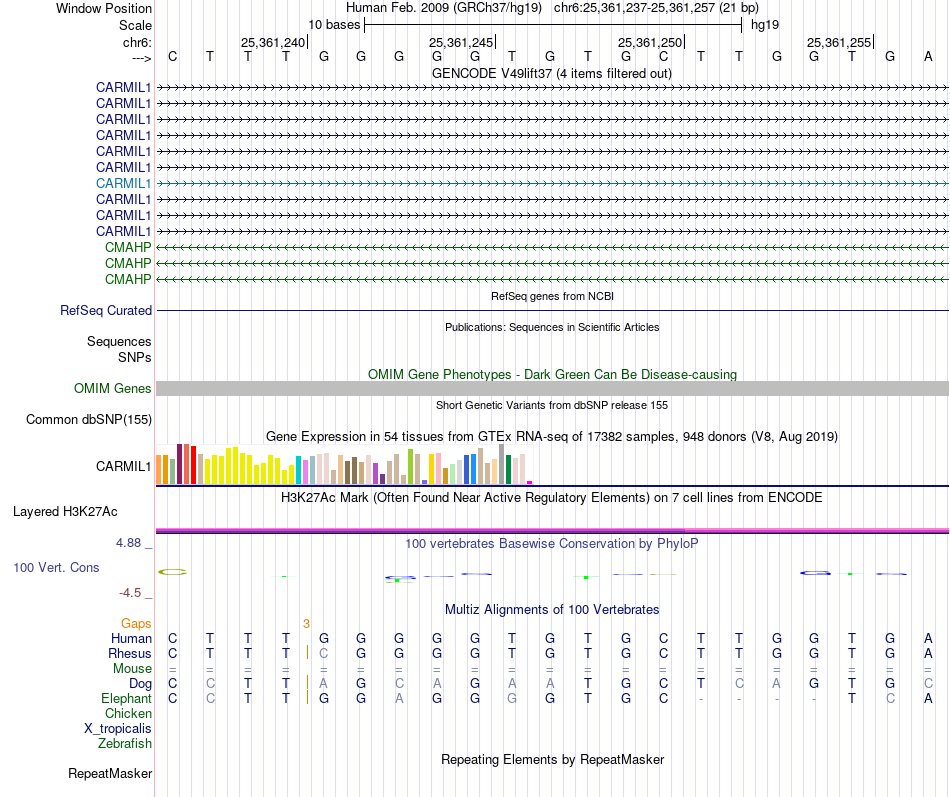
Task: Open Short Genetic Variants from dbSNP title
Action: [552, 405]
